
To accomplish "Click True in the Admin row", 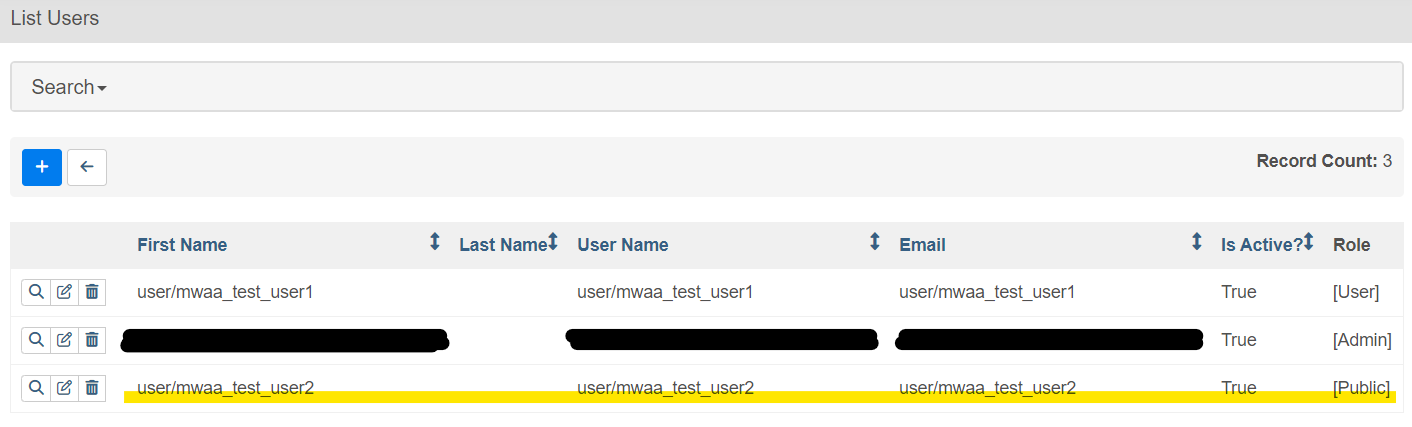I will coord(1239,340).
